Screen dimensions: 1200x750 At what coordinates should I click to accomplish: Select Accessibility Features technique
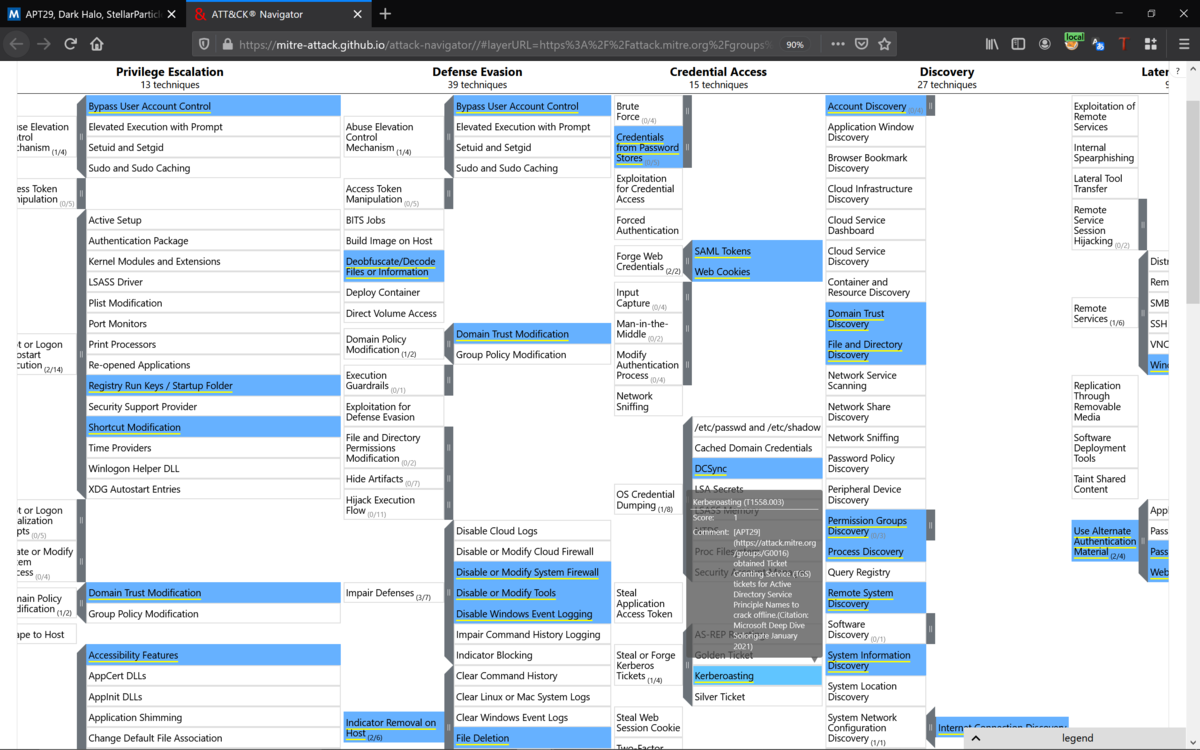tap(213, 655)
